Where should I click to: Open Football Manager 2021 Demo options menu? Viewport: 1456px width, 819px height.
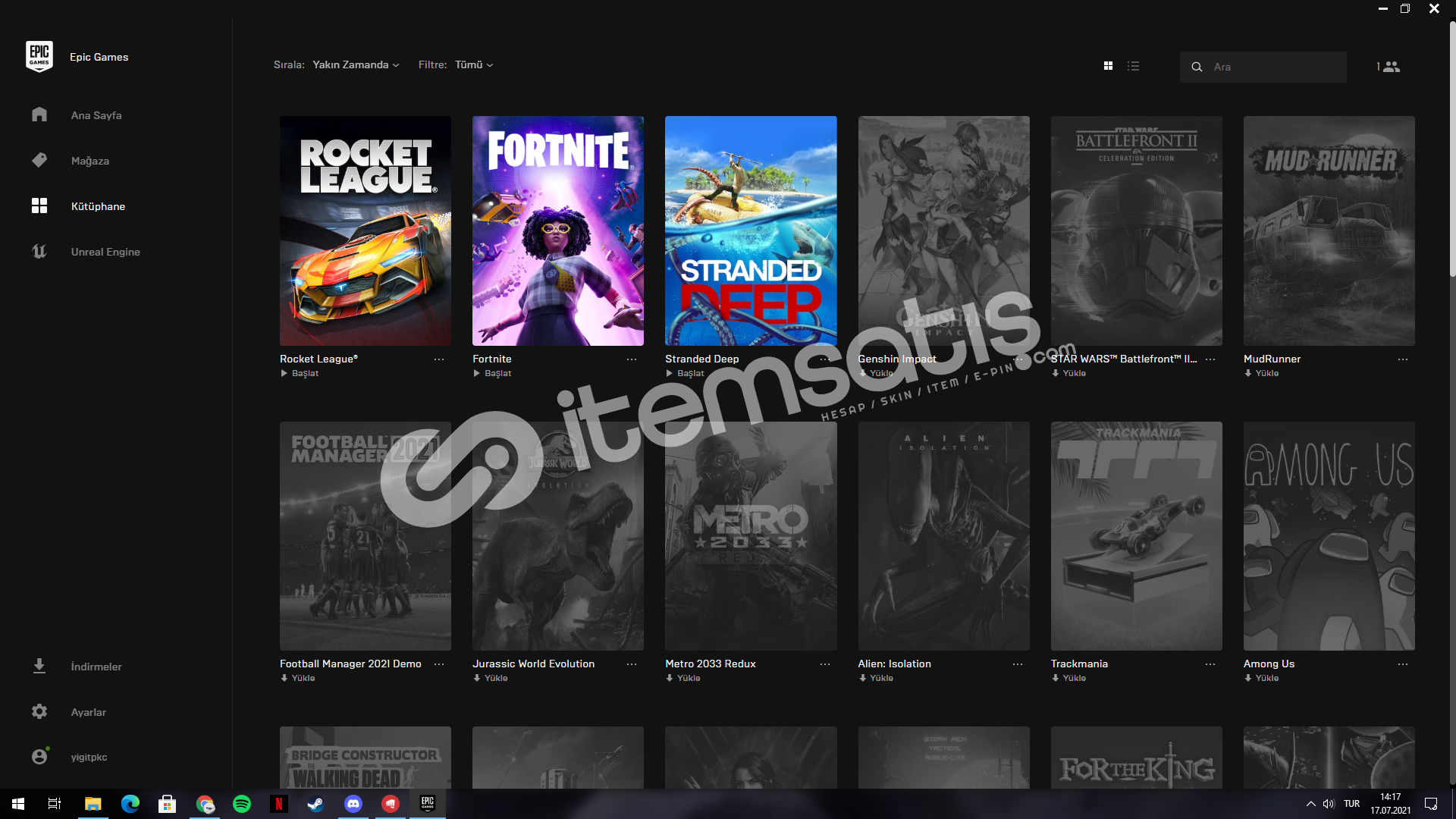(x=439, y=664)
